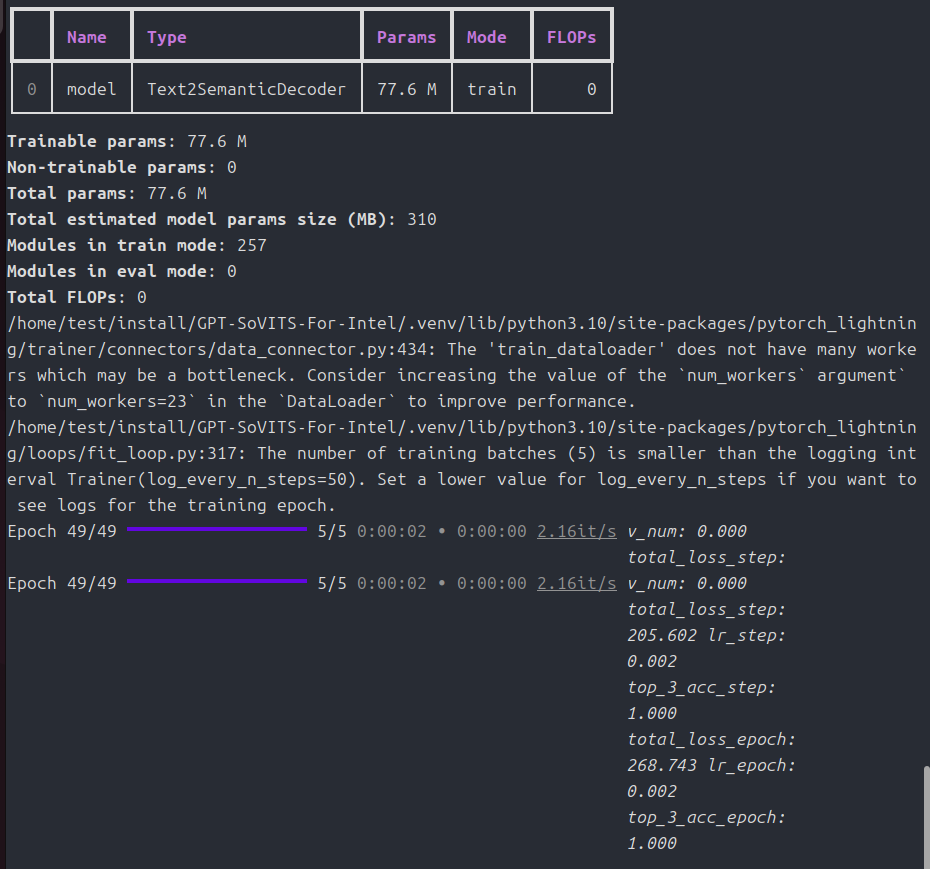Click the total_loss_epoch metric label

tap(711, 739)
